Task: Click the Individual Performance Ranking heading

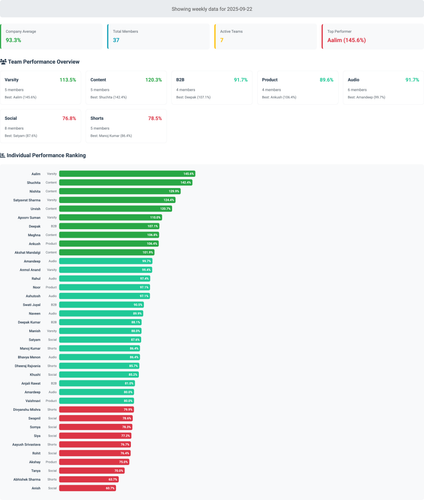Action: (x=46, y=155)
